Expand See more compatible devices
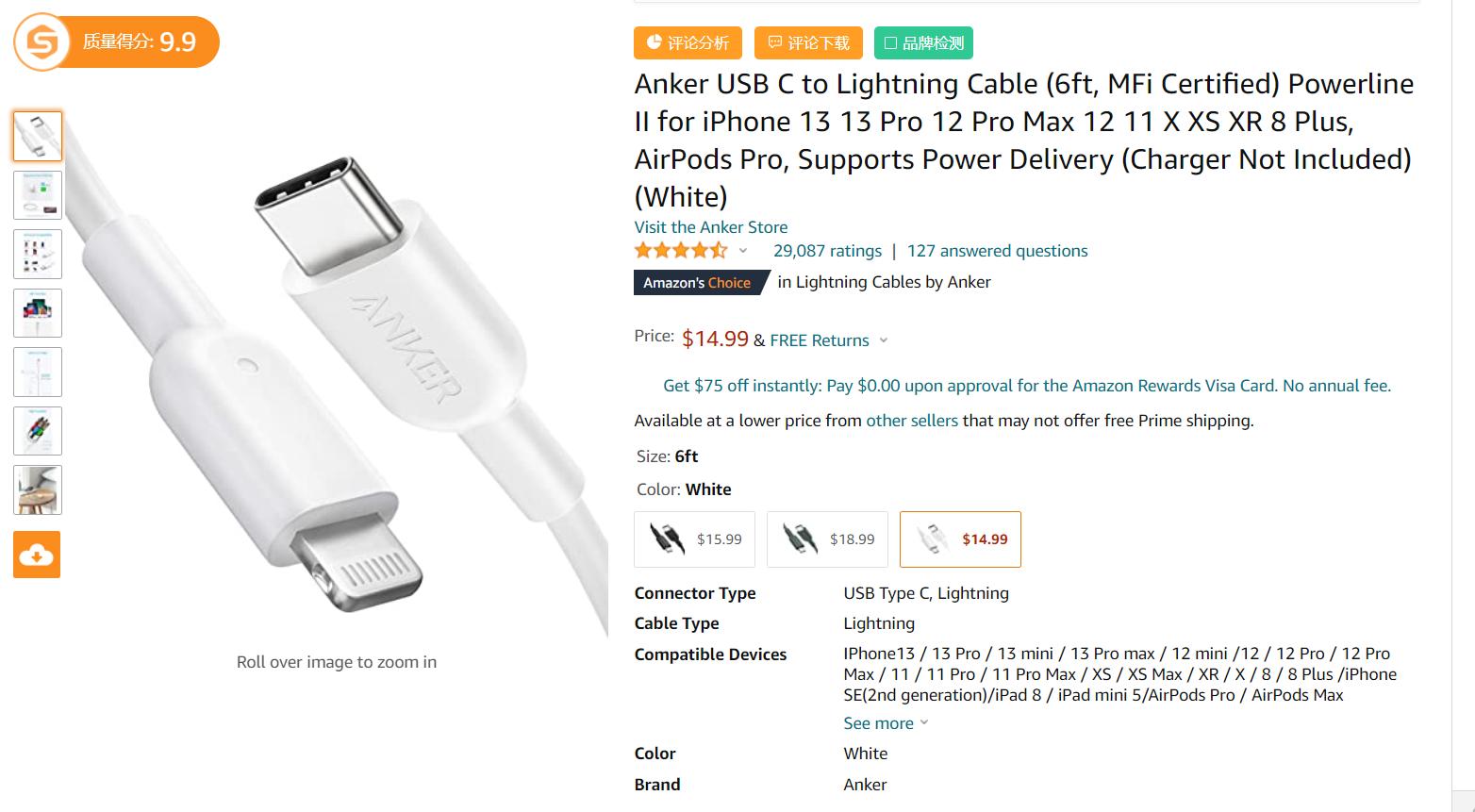The height and width of the screenshot is (812, 1475). (x=886, y=723)
